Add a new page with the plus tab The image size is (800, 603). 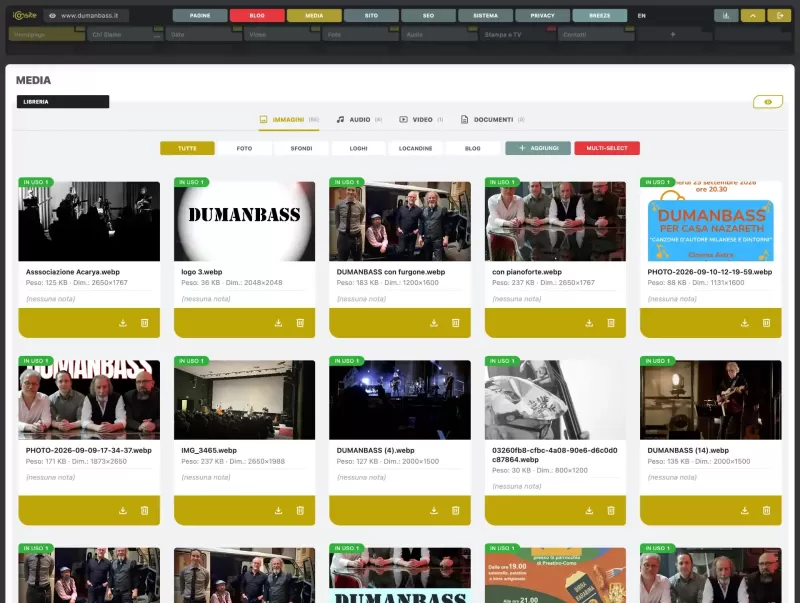[x=673, y=34]
